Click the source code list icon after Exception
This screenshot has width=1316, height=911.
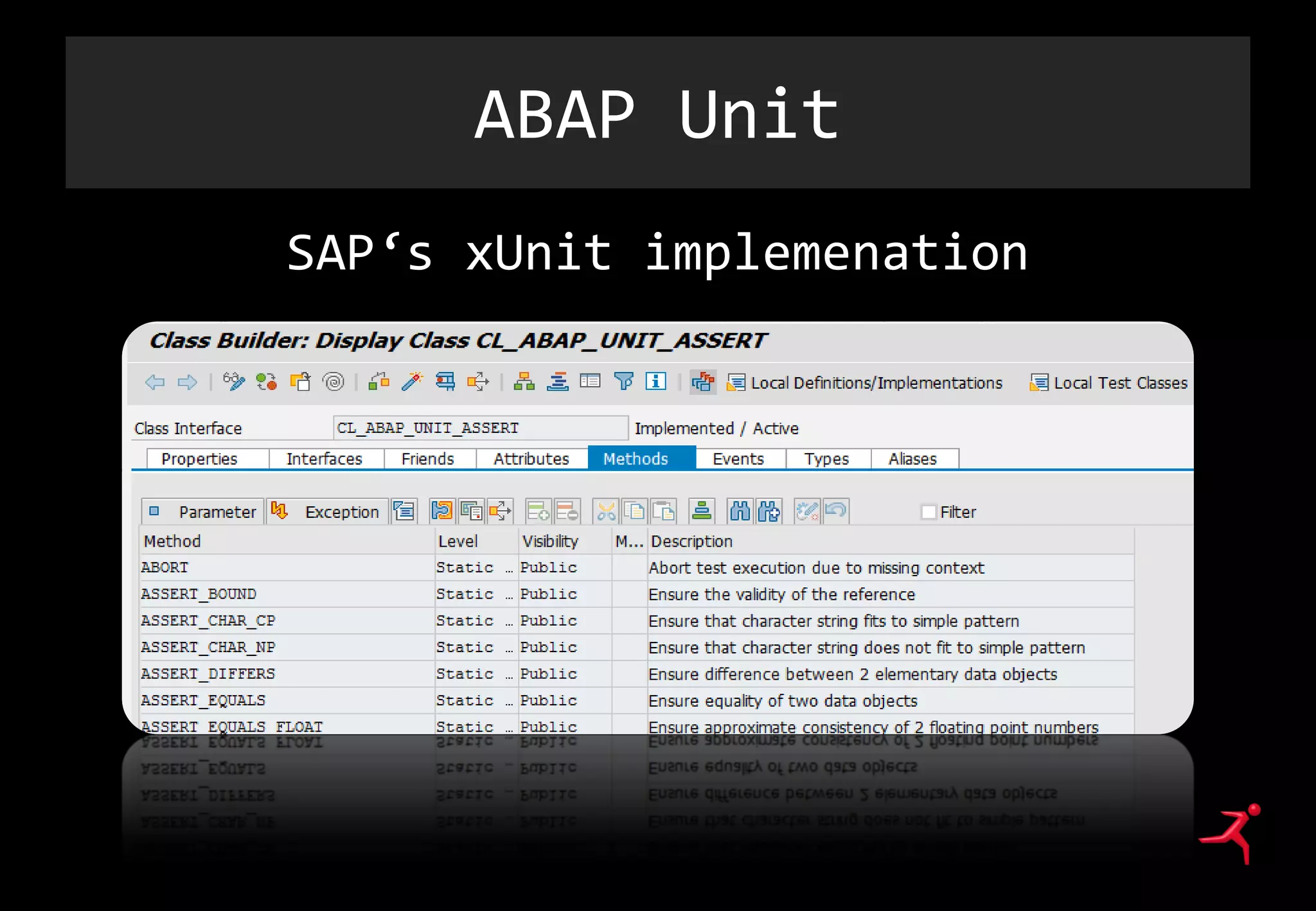pos(405,511)
